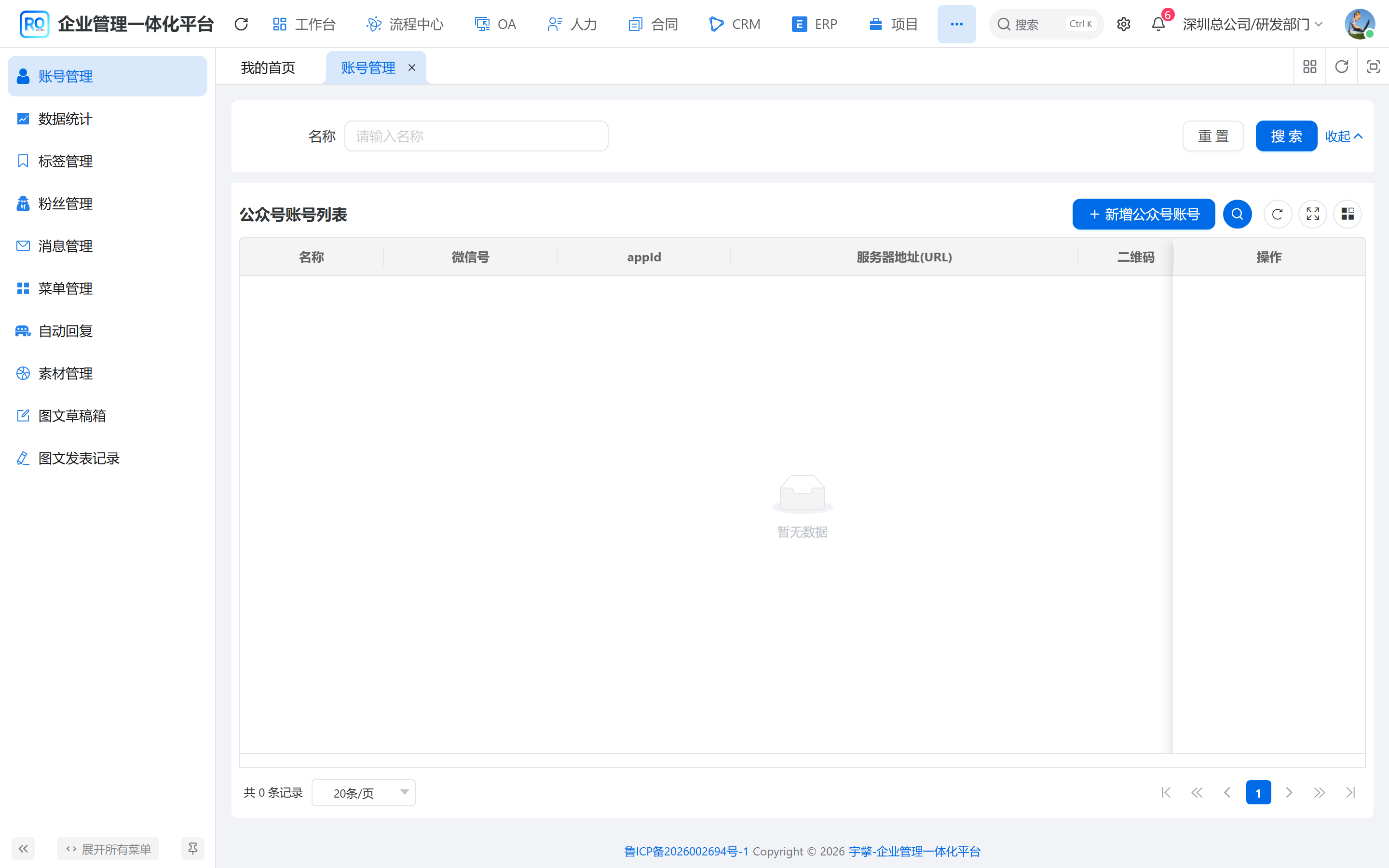Open 图文草稿箱 sidebar item
Viewport: 1389px width, 868px height.
tap(108, 416)
